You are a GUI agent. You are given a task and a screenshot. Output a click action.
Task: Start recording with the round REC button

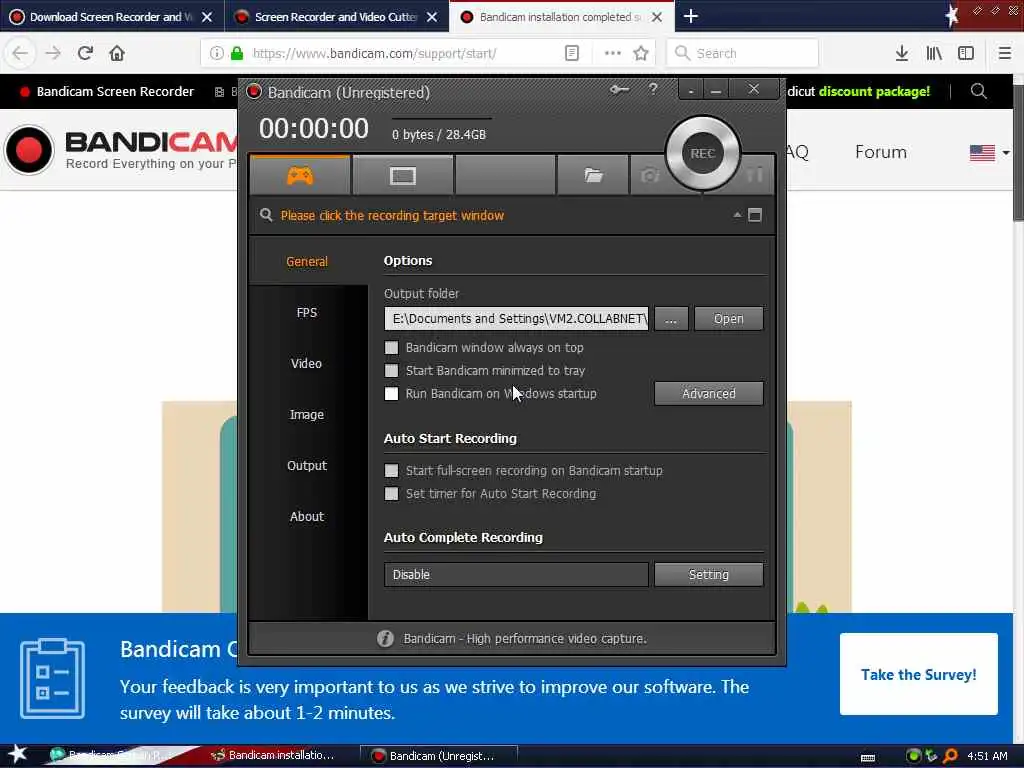(x=703, y=153)
